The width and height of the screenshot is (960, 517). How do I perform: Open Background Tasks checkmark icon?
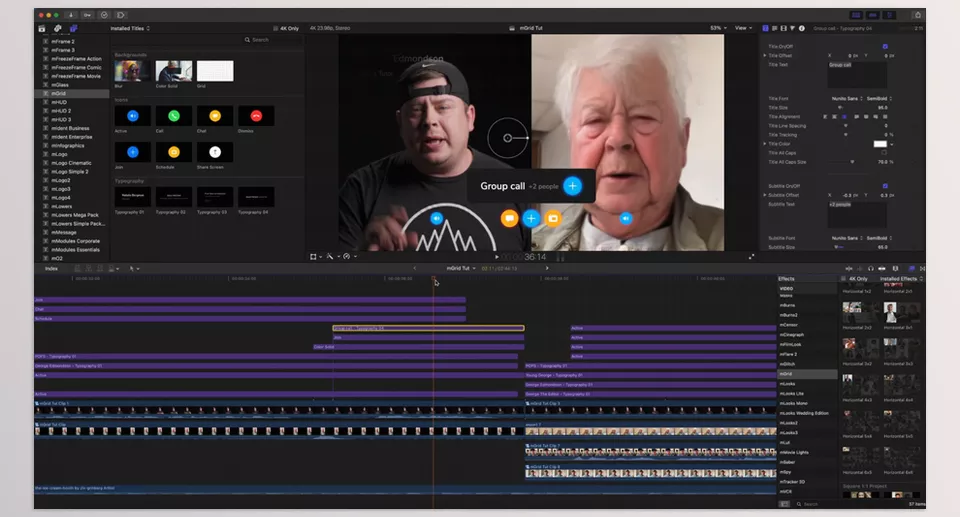point(104,15)
